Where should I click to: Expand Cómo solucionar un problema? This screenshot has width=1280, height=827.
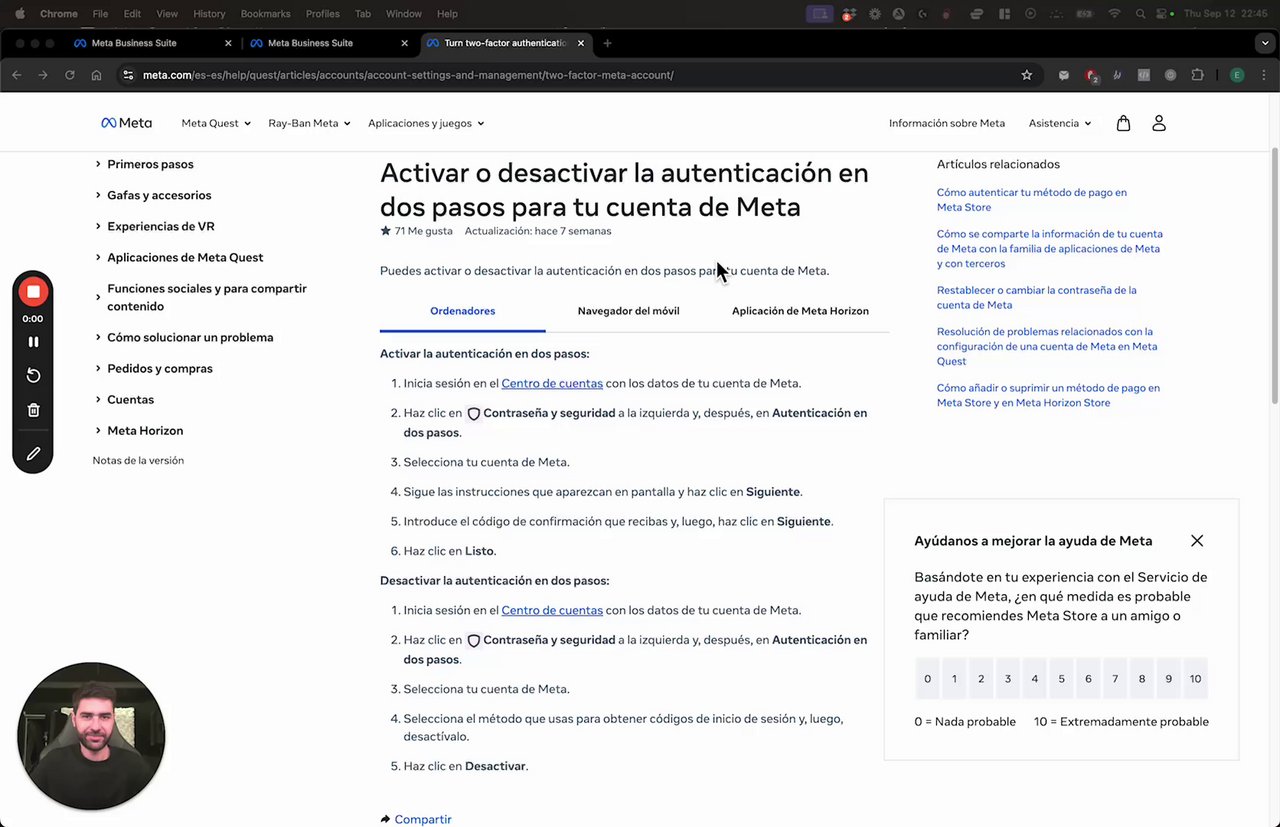(184, 337)
